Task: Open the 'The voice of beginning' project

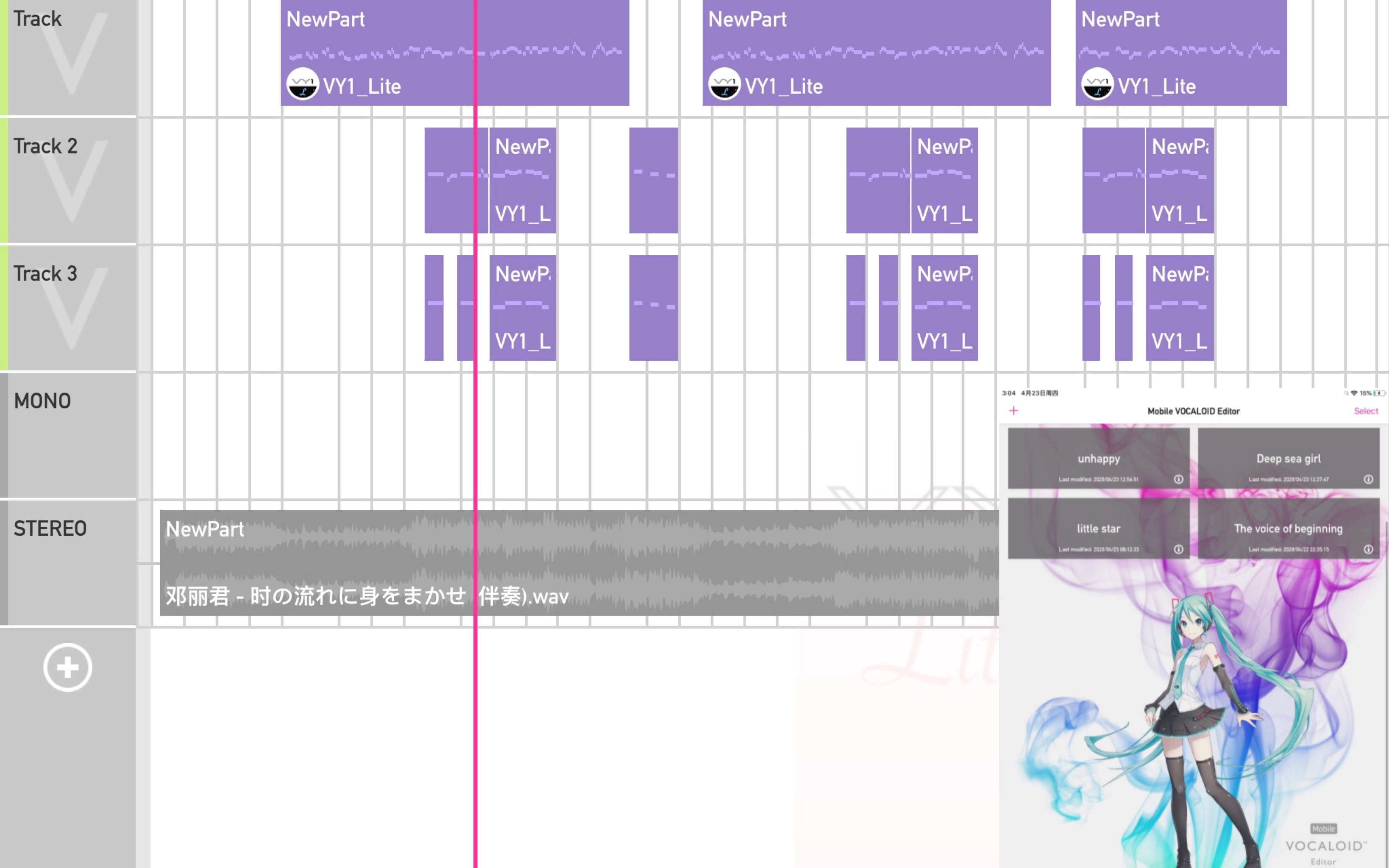Action: (x=1289, y=528)
